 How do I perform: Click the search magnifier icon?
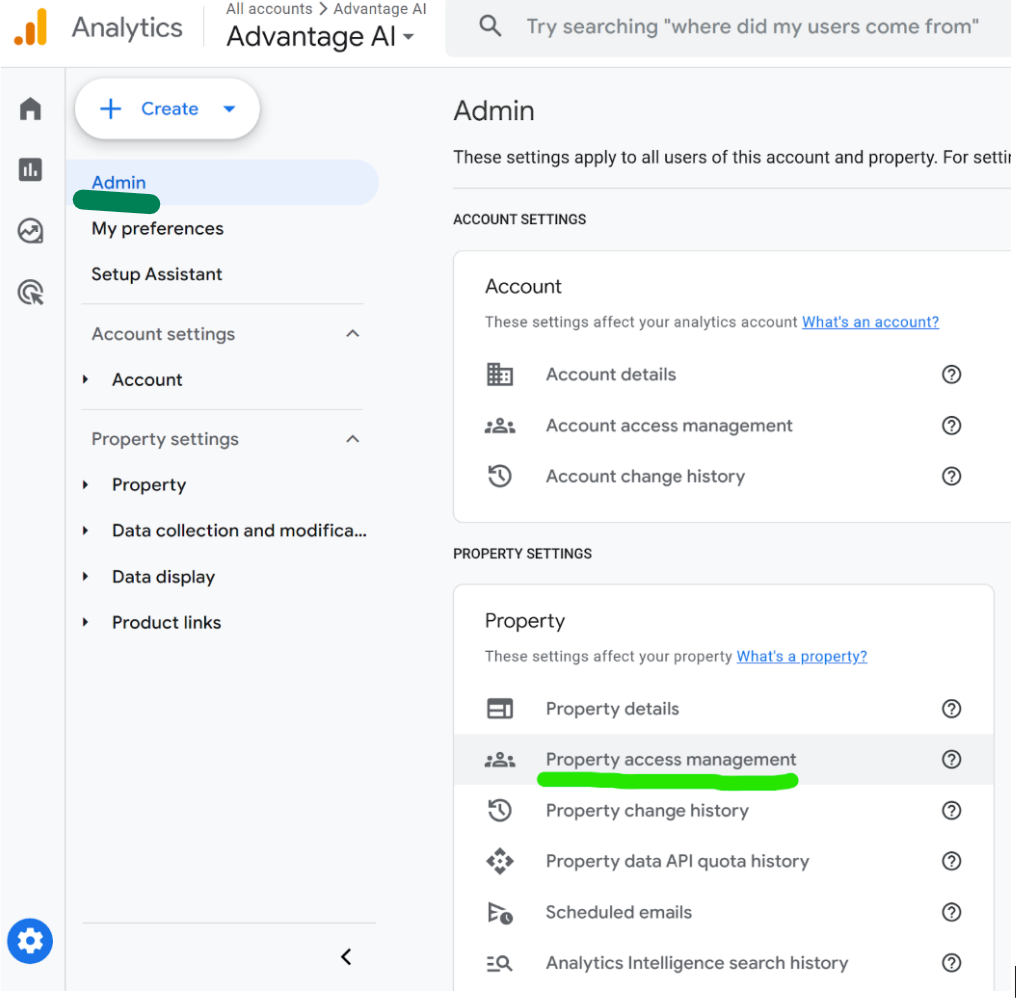coord(490,27)
